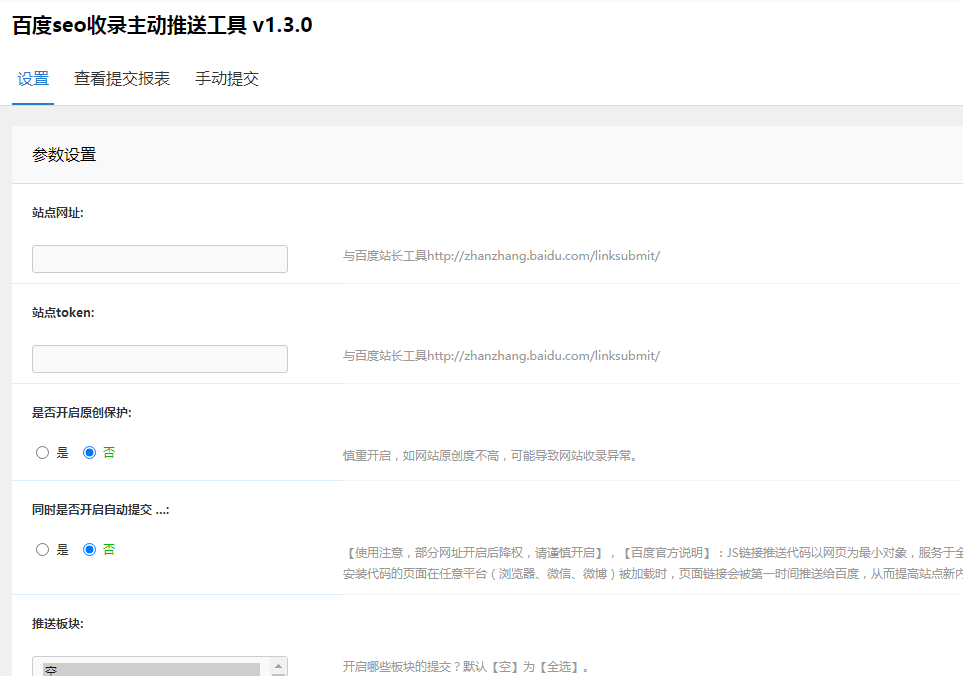Click the 推送板块 list scroll-up arrow
The height and width of the screenshot is (676, 963).
click(x=280, y=666)
